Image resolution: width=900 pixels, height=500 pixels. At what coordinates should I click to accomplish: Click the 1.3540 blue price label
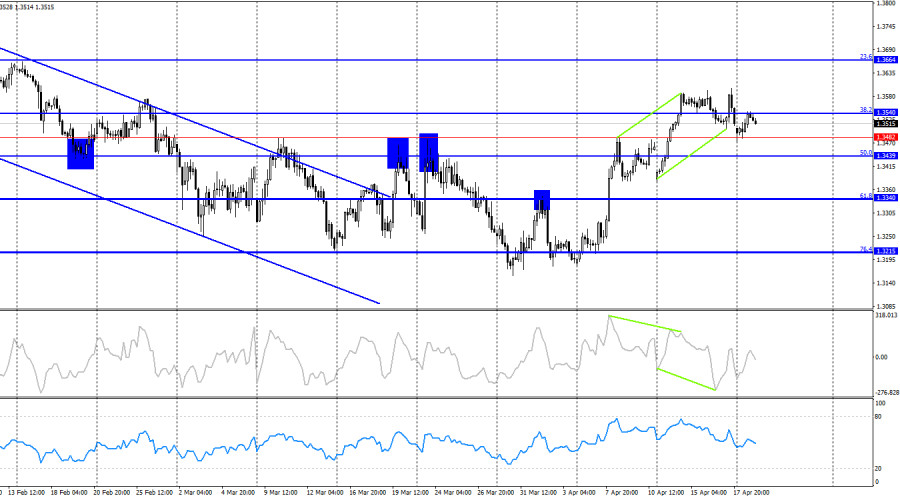click(x=885, y=113)
